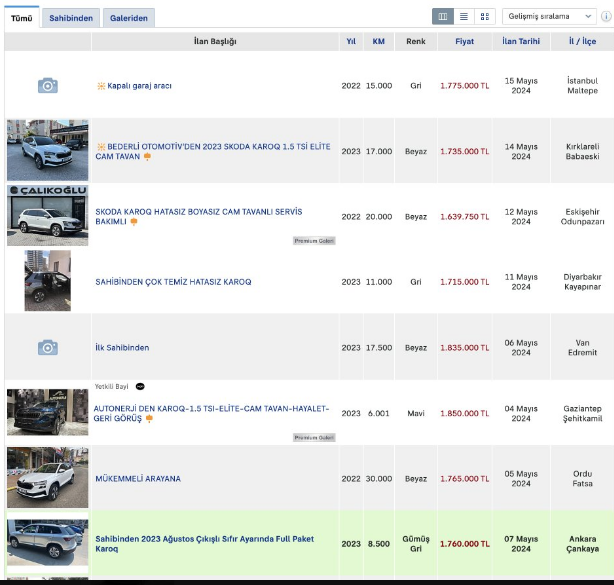The height and width of the screenshot is (585, 614).
Task: Open the Gelişmiş sıralama sorting dropdown
Action: pos(549,16)
